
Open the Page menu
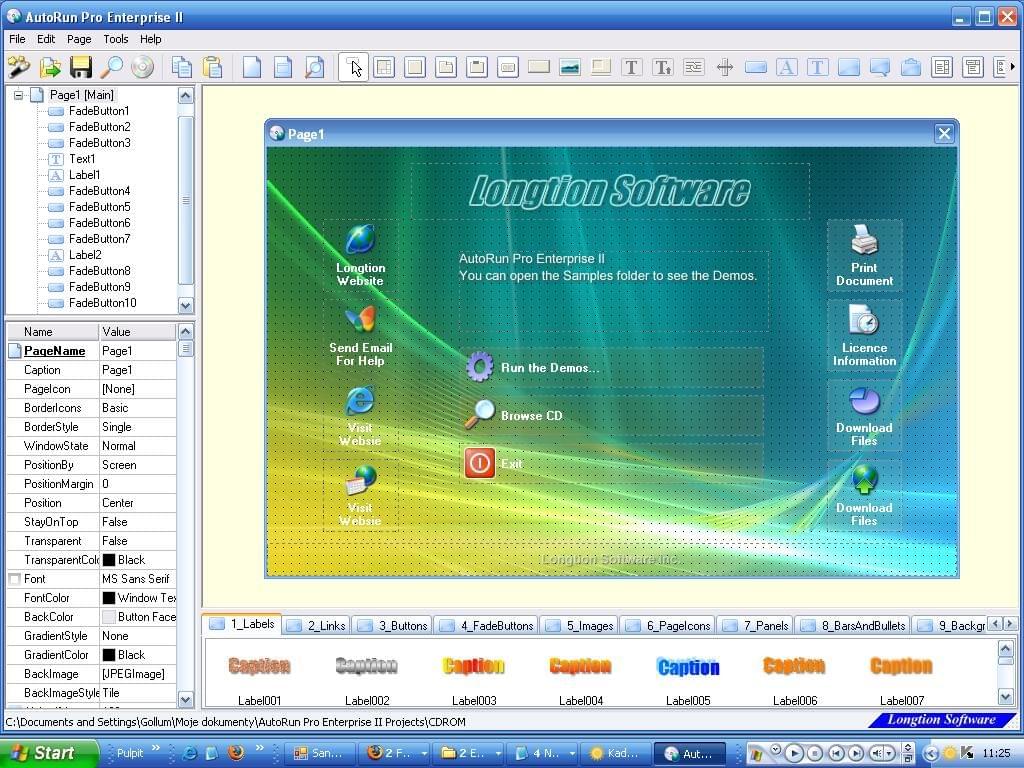(x=79, y=39)
